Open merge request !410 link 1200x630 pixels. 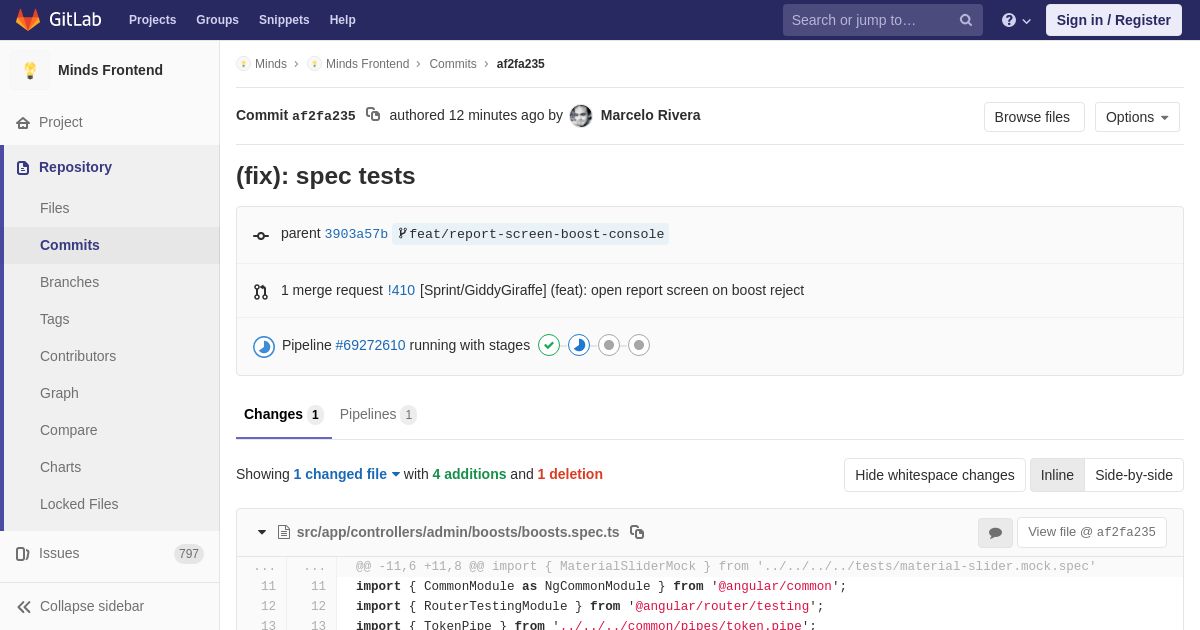401,290
